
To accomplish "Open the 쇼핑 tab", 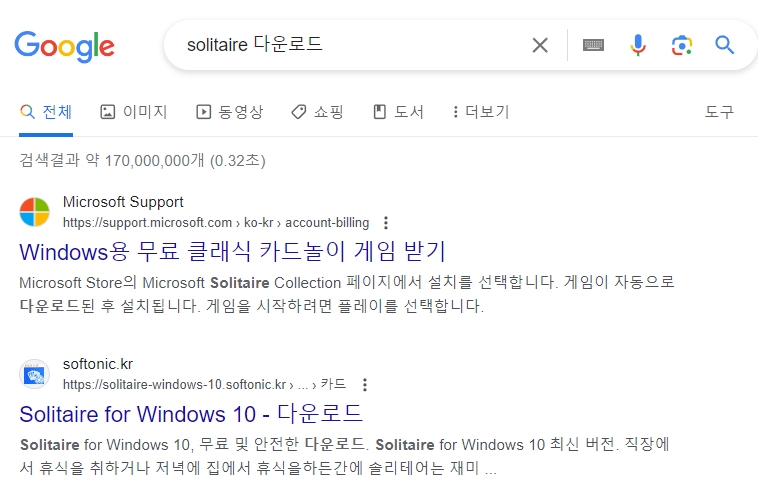I will (x=318, y=112).
